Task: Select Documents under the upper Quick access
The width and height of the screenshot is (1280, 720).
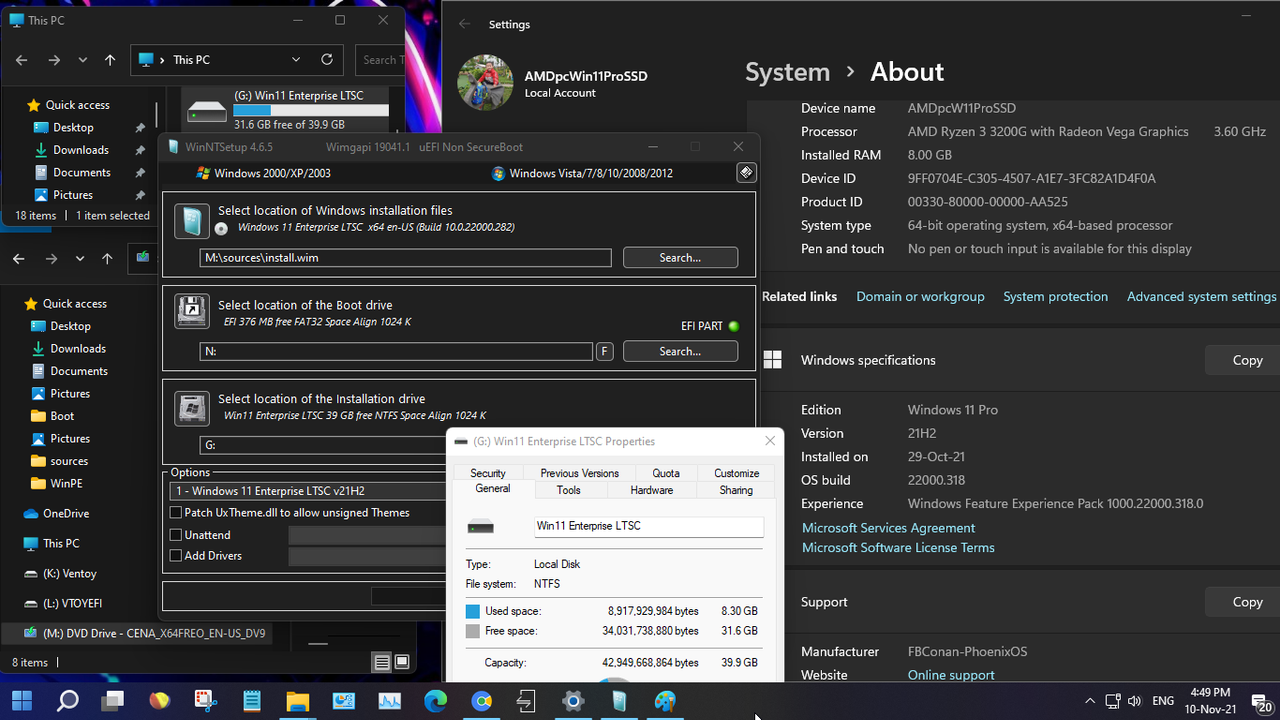Action: pyautogui.click(x=80, y=172)
